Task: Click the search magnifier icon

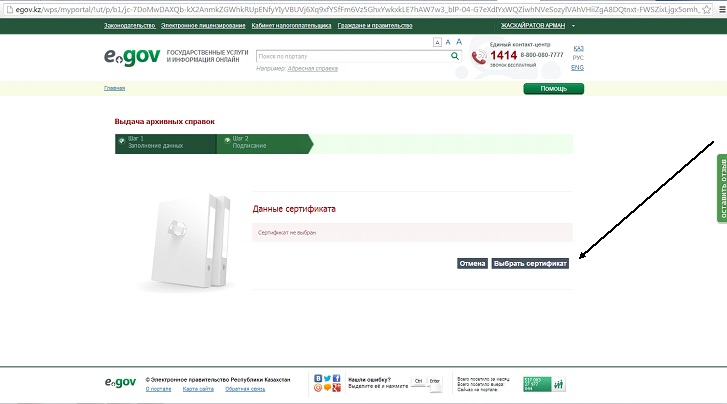Action: point(454,57)
